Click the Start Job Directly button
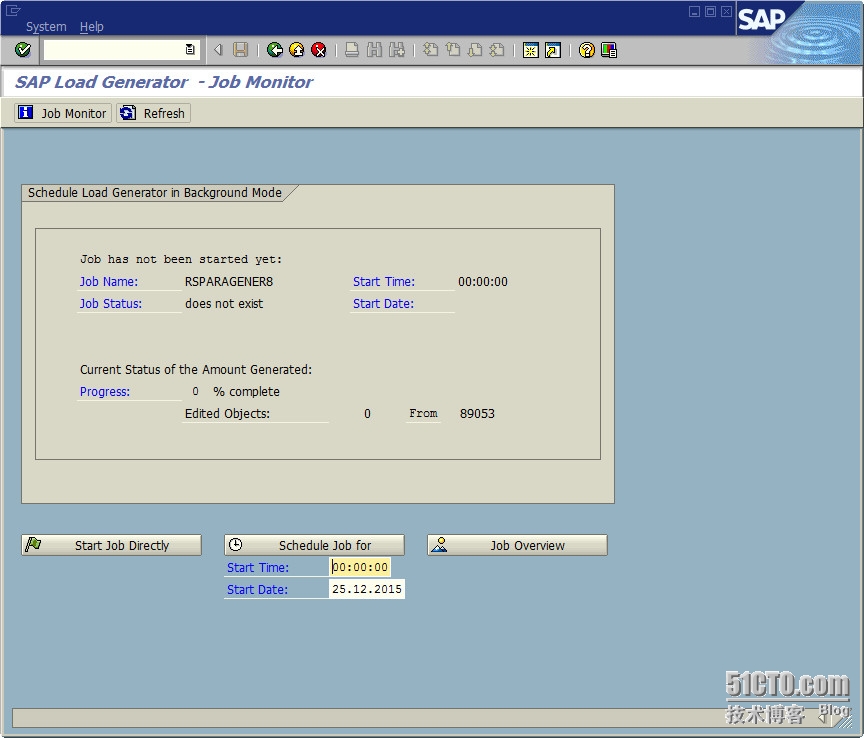 click(x=111, y=545)
